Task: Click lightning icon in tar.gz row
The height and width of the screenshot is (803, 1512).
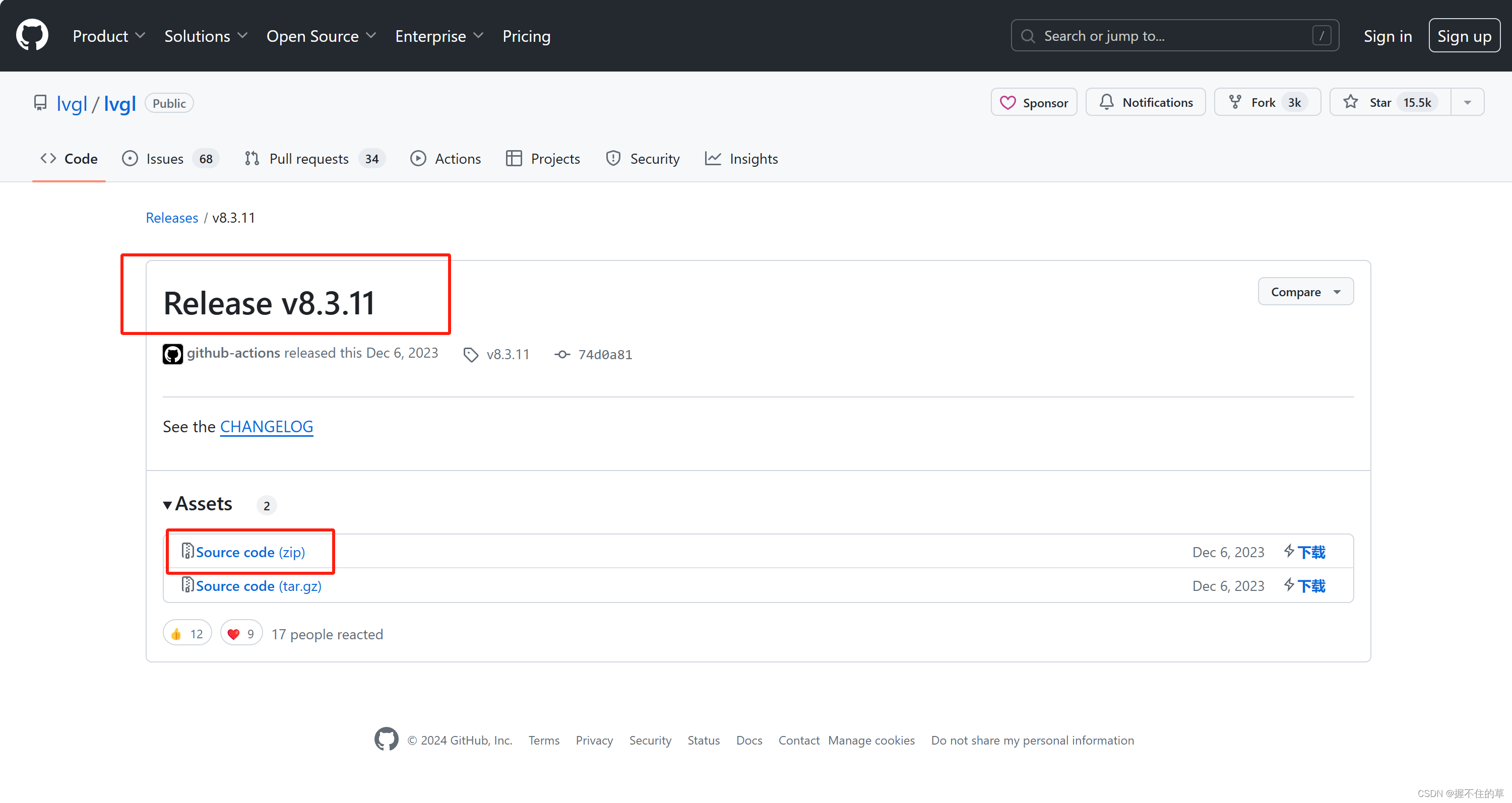Action: coord(1288,585)
